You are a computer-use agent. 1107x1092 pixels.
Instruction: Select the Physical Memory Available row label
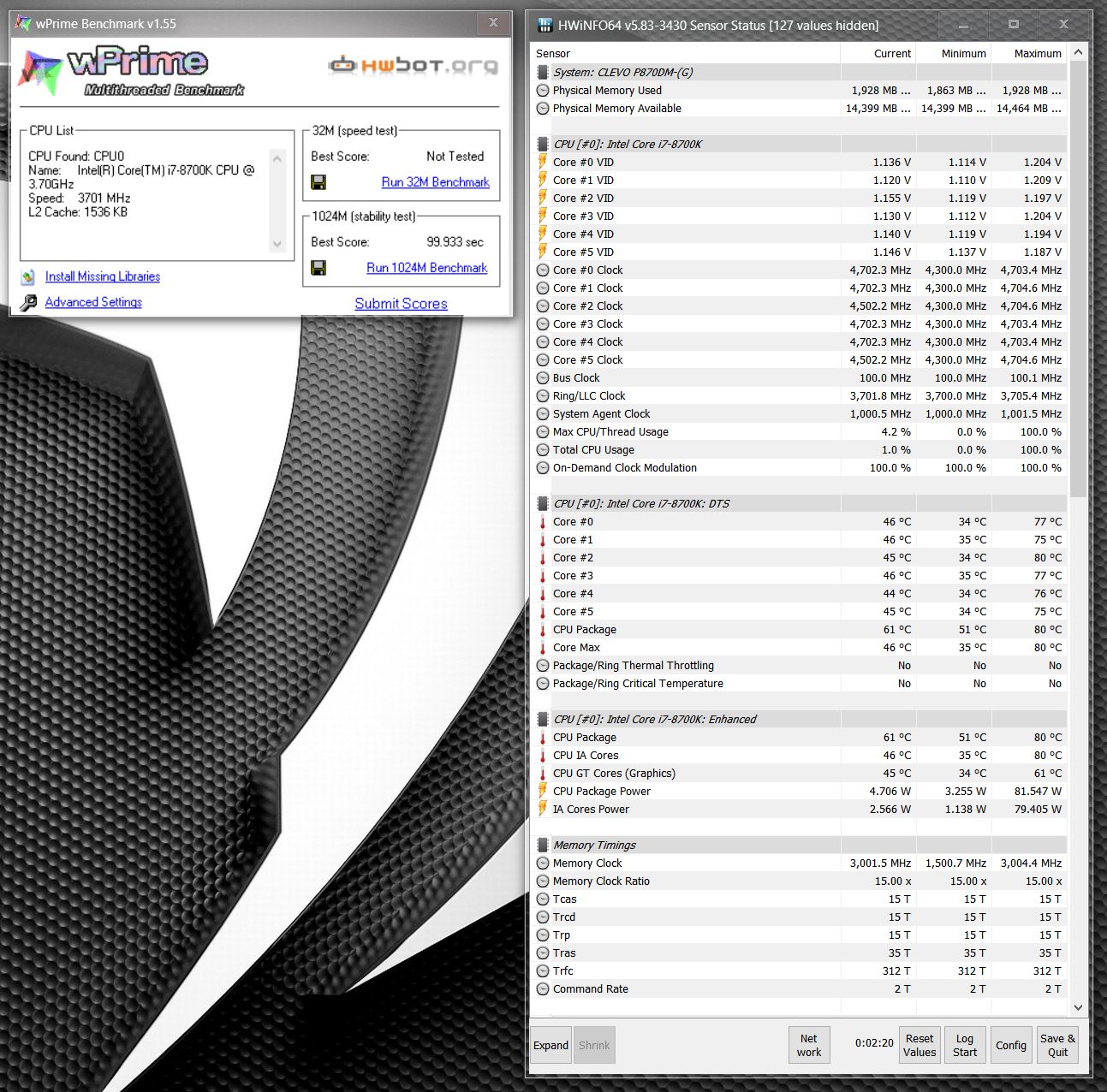pos(617,108)
